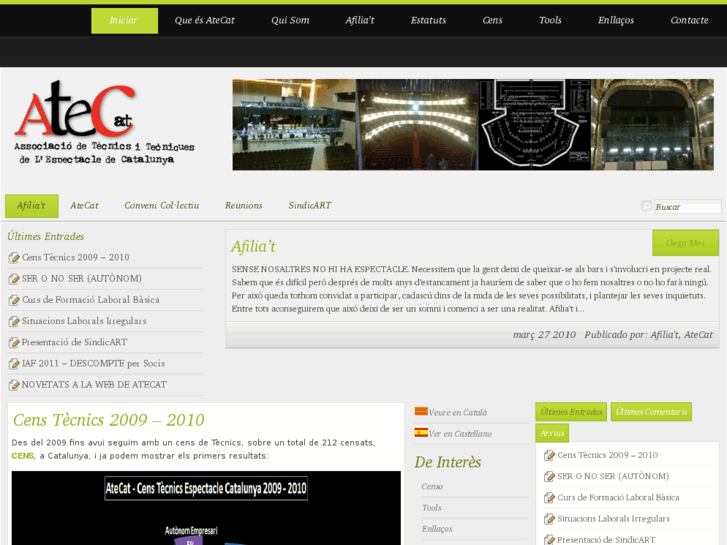727x545 pixels.
Task: Open 'IAF 2011 – DESCOMPTE per Socis' entry
Action: tap(94, 364)
